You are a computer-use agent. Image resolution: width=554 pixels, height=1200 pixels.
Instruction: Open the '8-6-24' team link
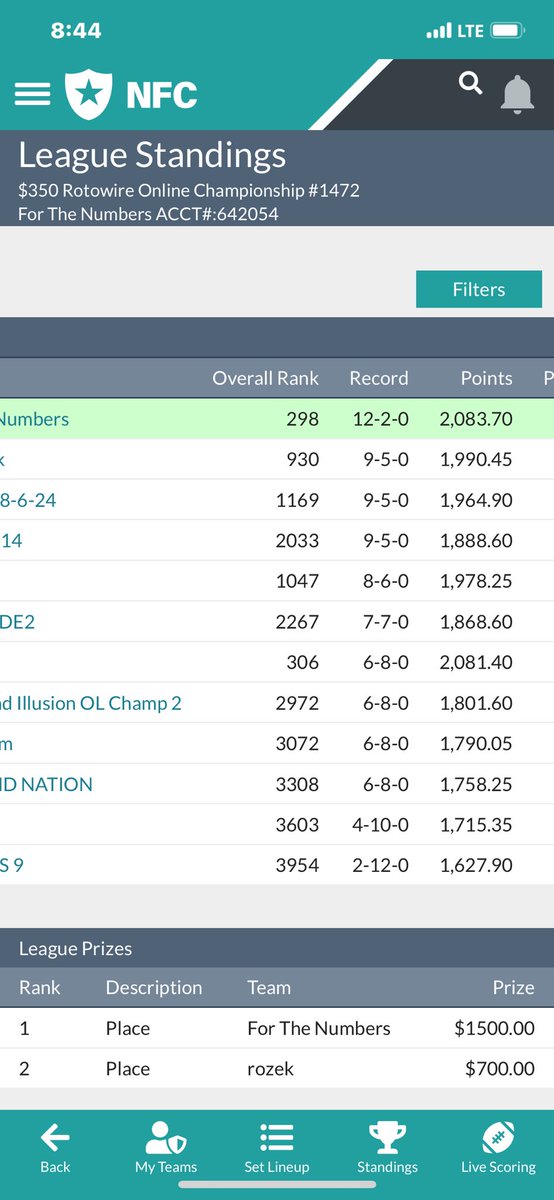point(28,500)
